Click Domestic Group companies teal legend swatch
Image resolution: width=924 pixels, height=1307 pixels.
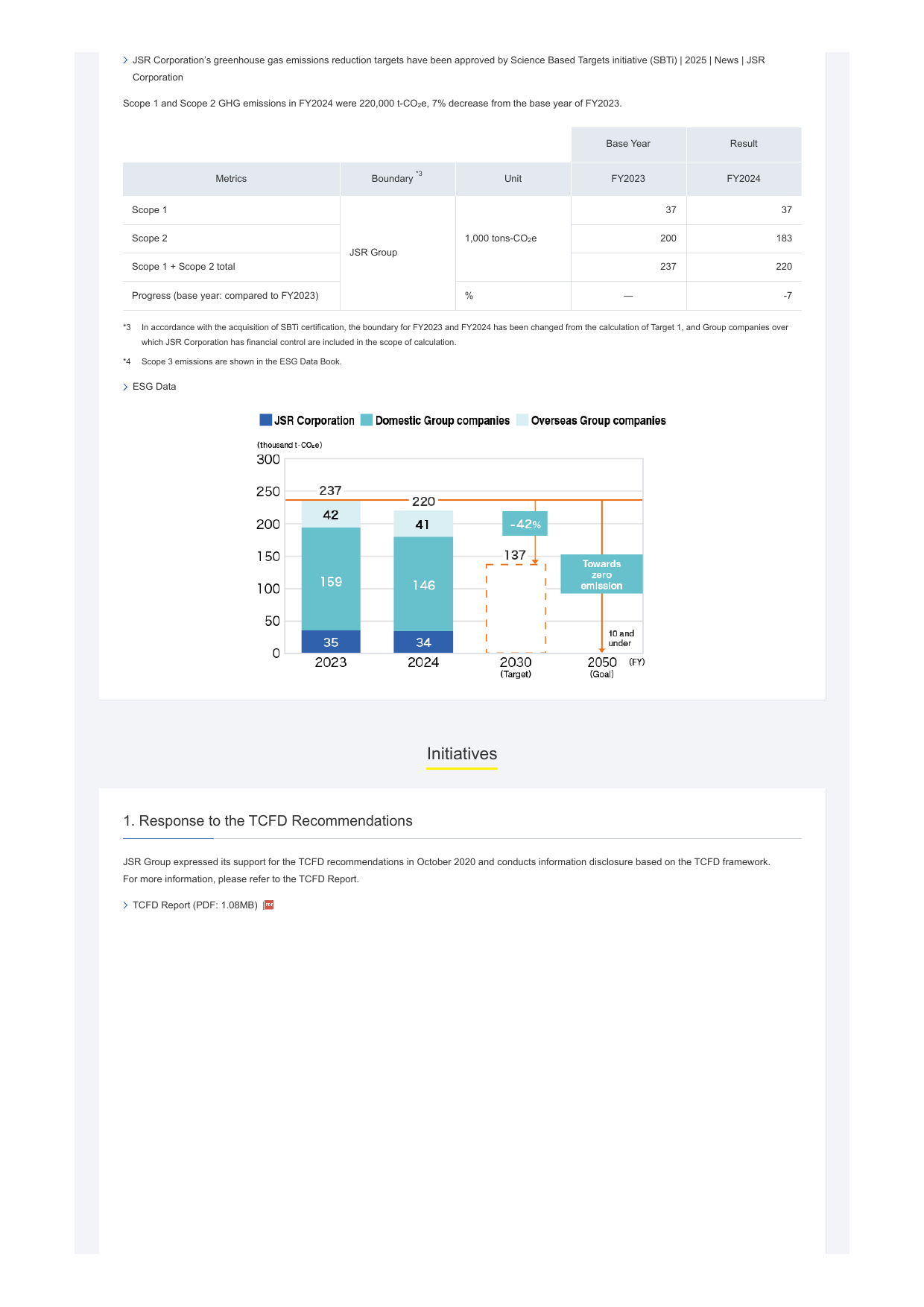[x=366, y=420]
